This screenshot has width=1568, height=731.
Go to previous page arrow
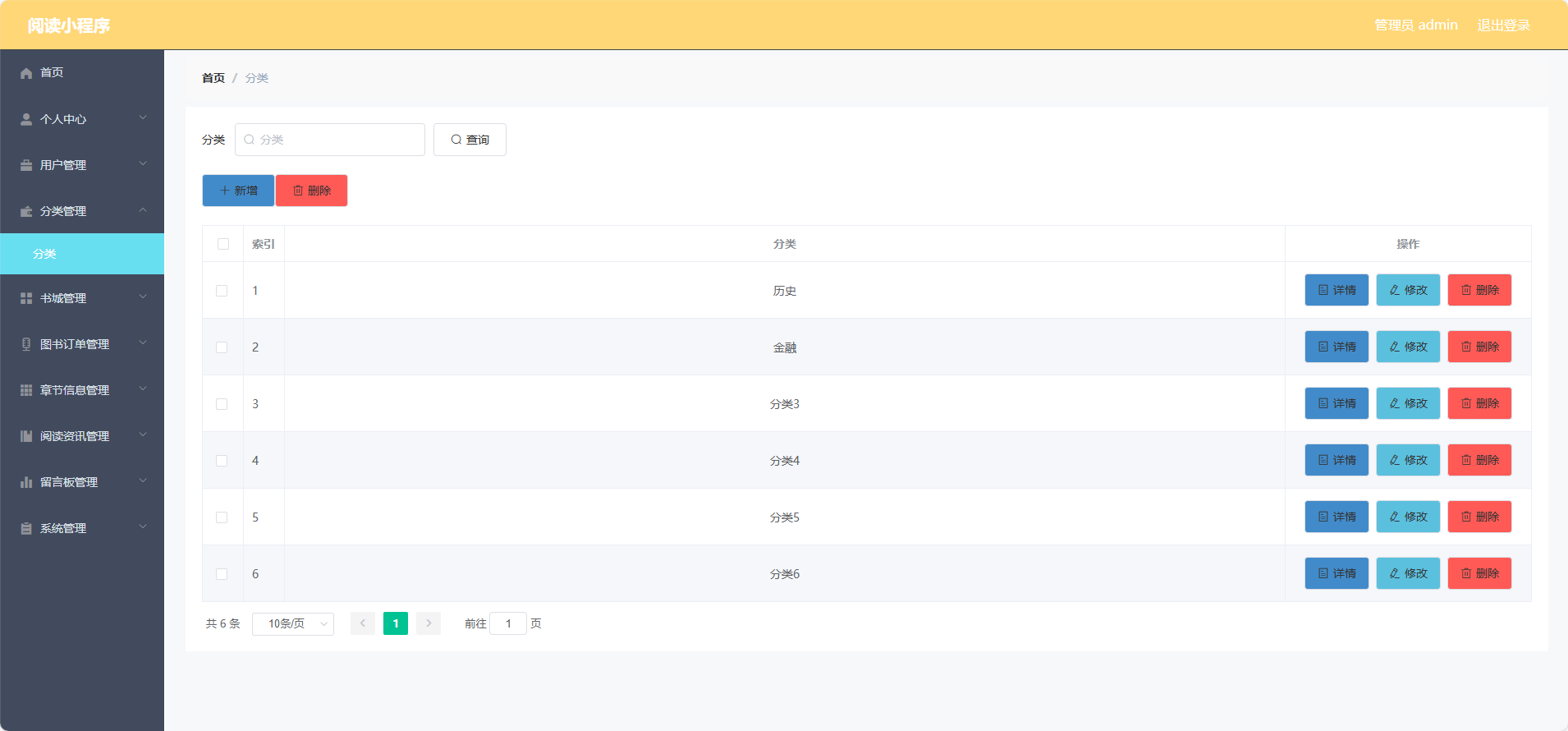[363, 623]
